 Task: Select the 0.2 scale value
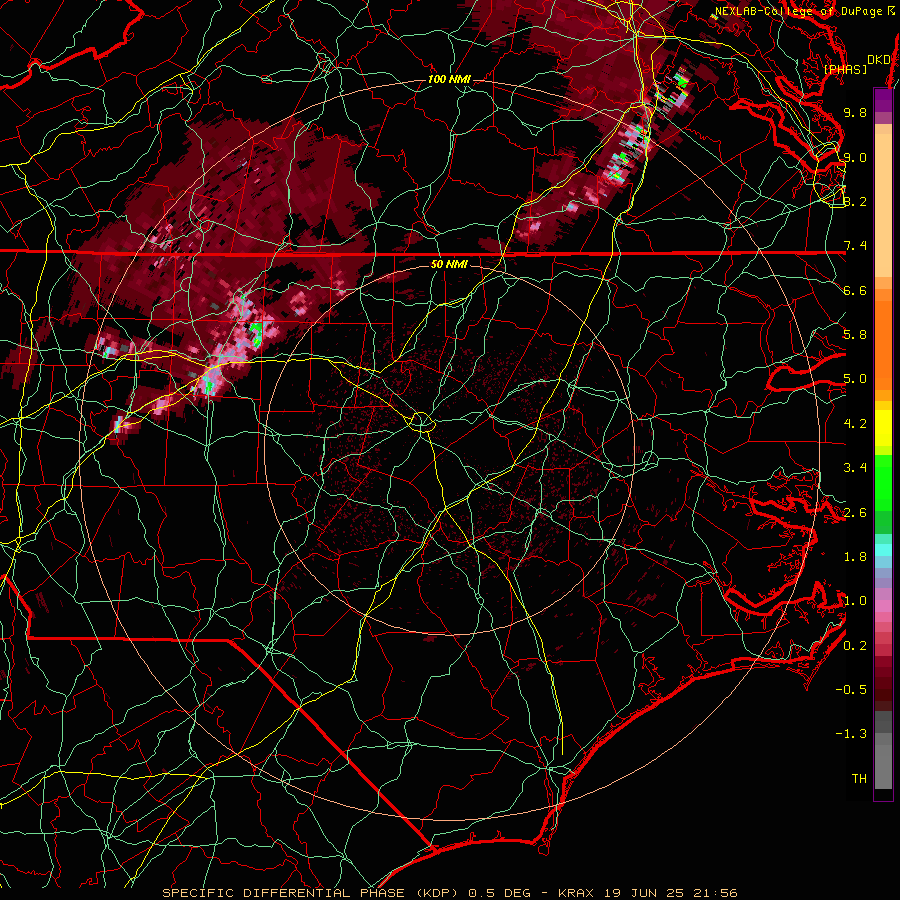click(855, 646)
